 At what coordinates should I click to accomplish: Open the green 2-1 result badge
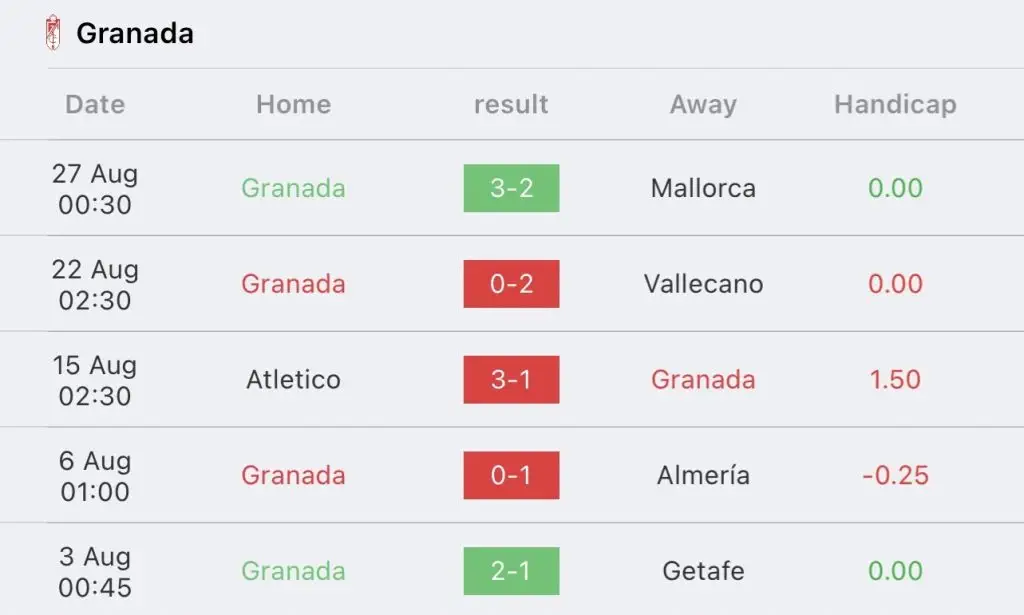coord(511,571)
